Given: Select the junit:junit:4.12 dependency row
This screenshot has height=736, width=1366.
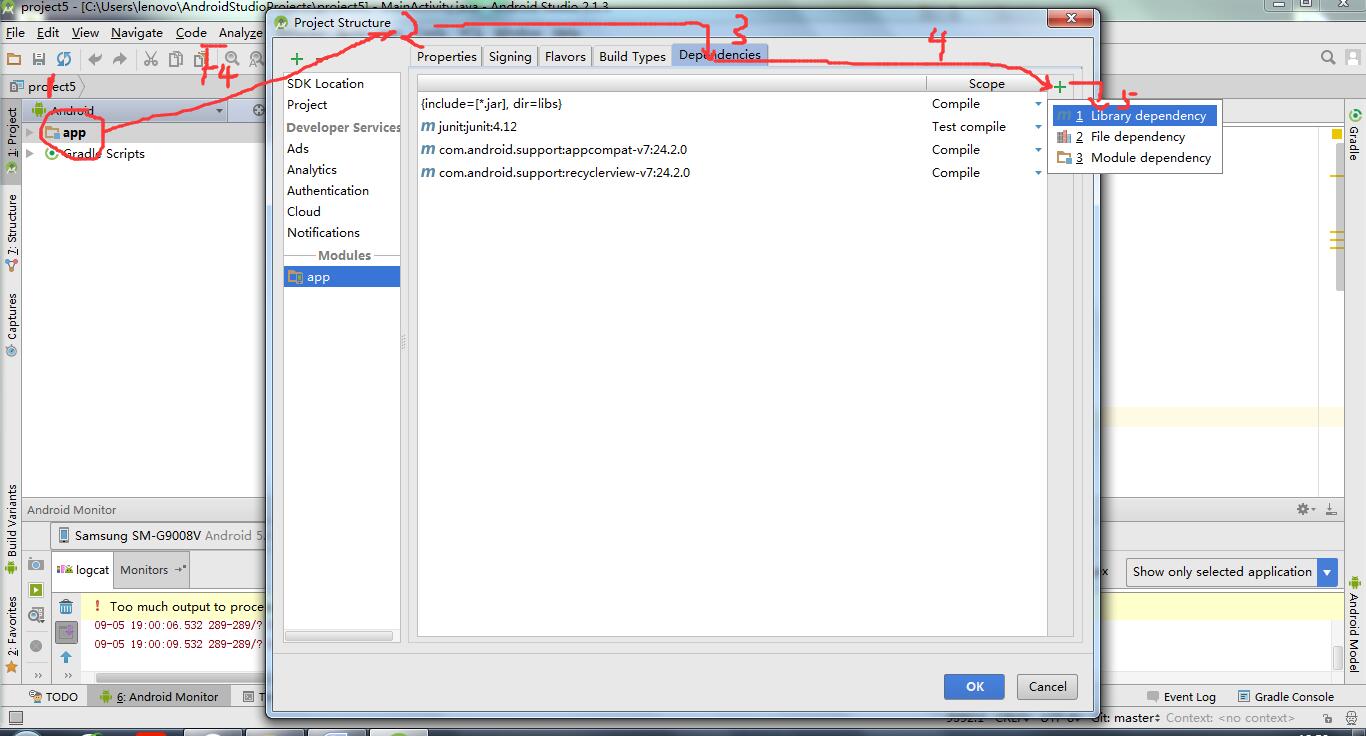Looking at the screenshot, I should 732,127.
